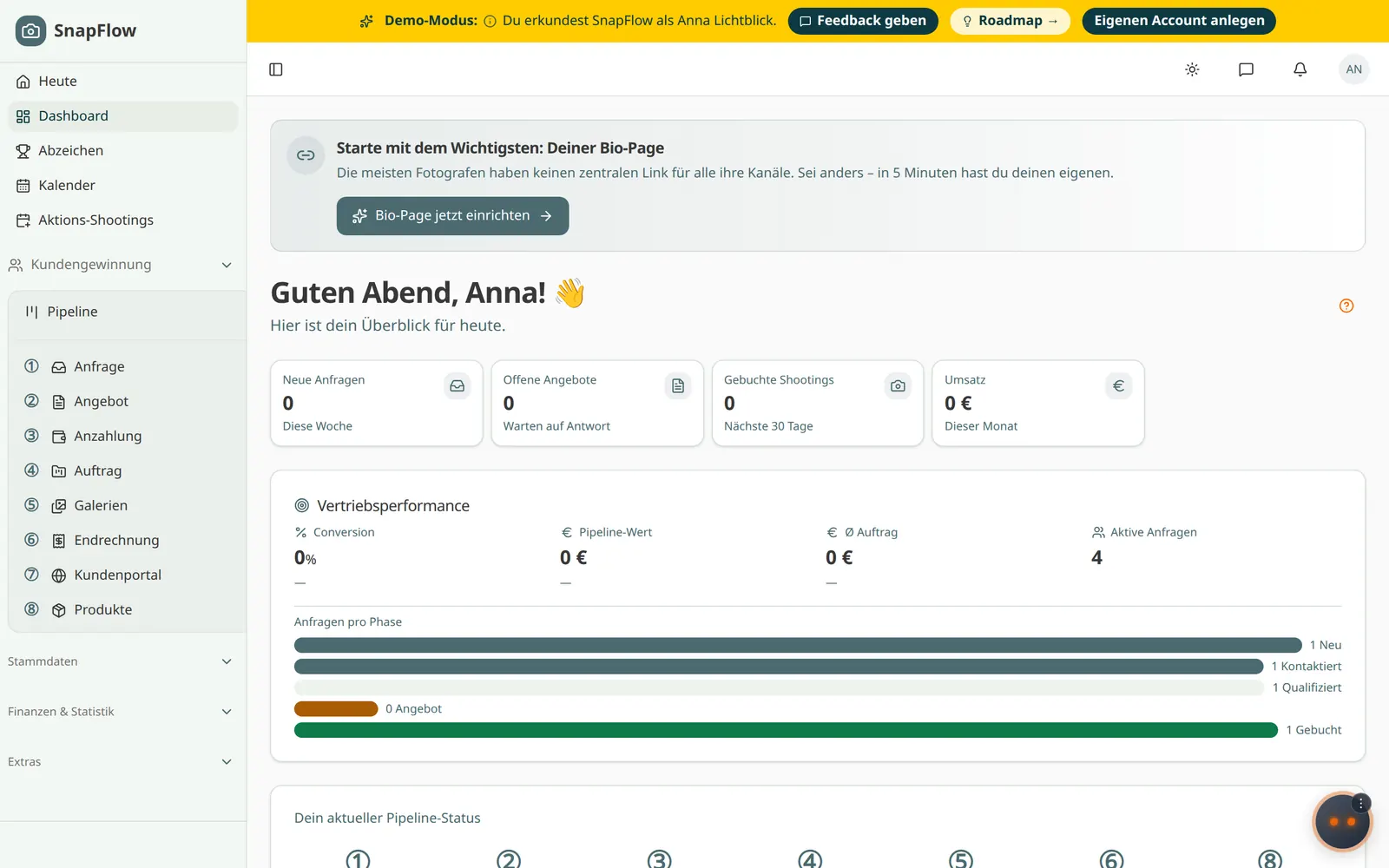Screen dimensions: 1389x868
Task: Click pipeline status step 5 circle
Action: pyautogui.click(x=961, y=859)
